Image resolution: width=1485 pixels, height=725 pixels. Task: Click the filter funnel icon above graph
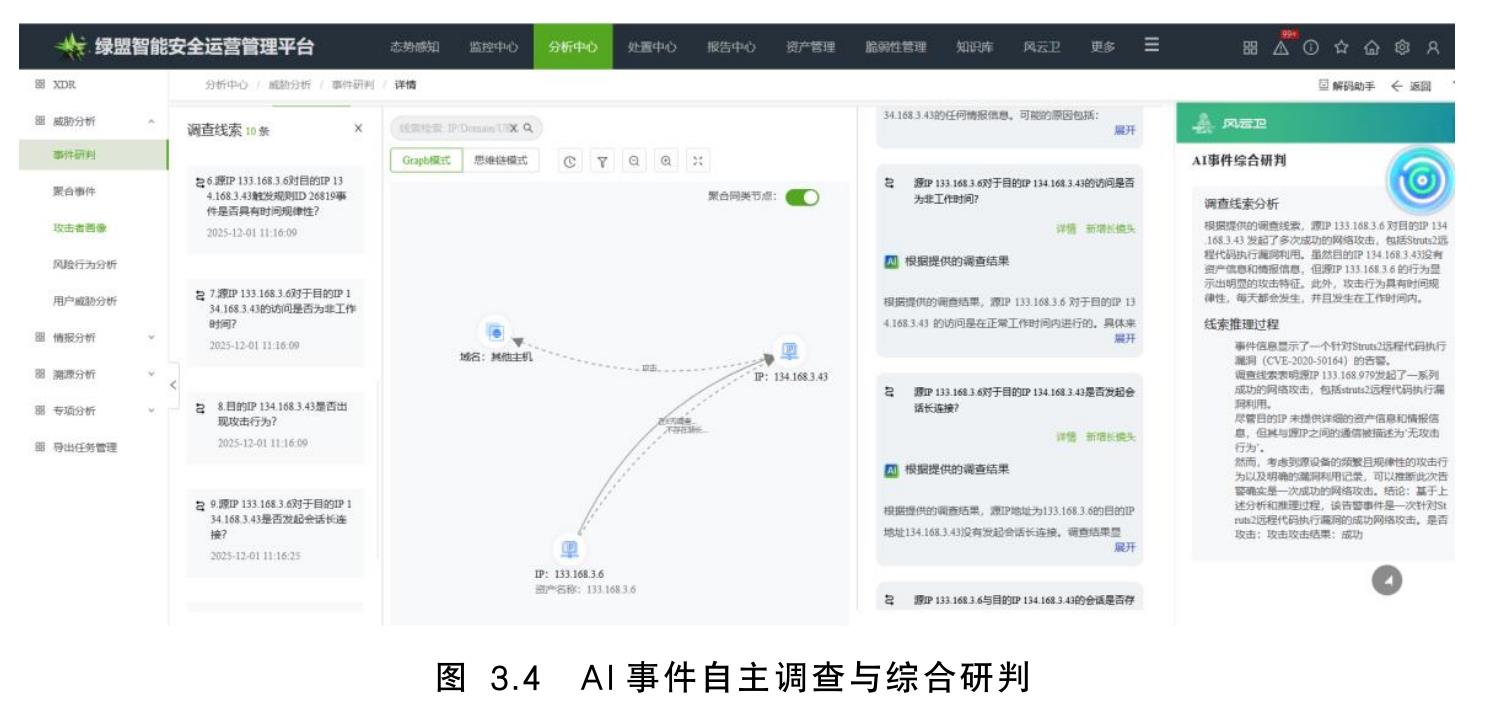pyautogui.click(x=602, y=161)
